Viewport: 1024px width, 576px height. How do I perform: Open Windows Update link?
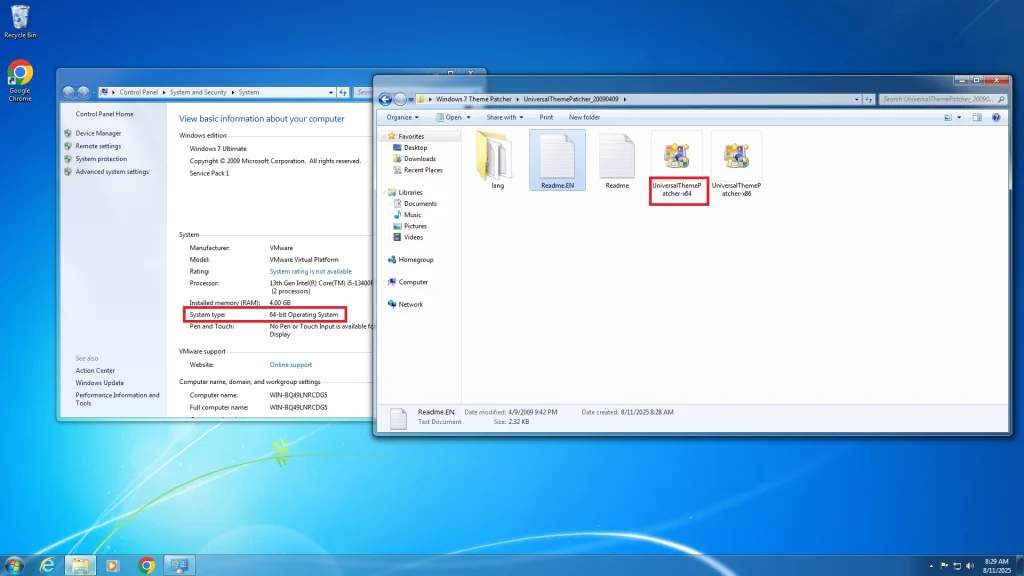[x=99, y=383]
